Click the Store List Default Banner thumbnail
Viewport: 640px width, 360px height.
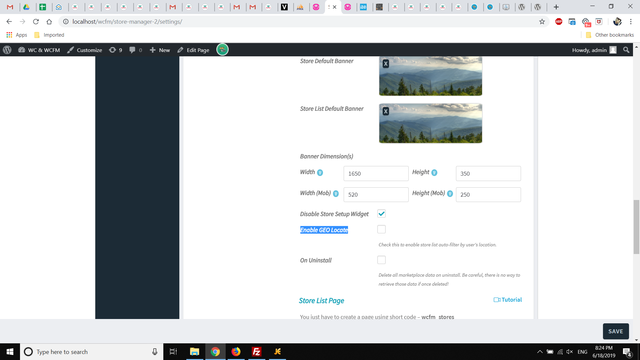[430, 123]
